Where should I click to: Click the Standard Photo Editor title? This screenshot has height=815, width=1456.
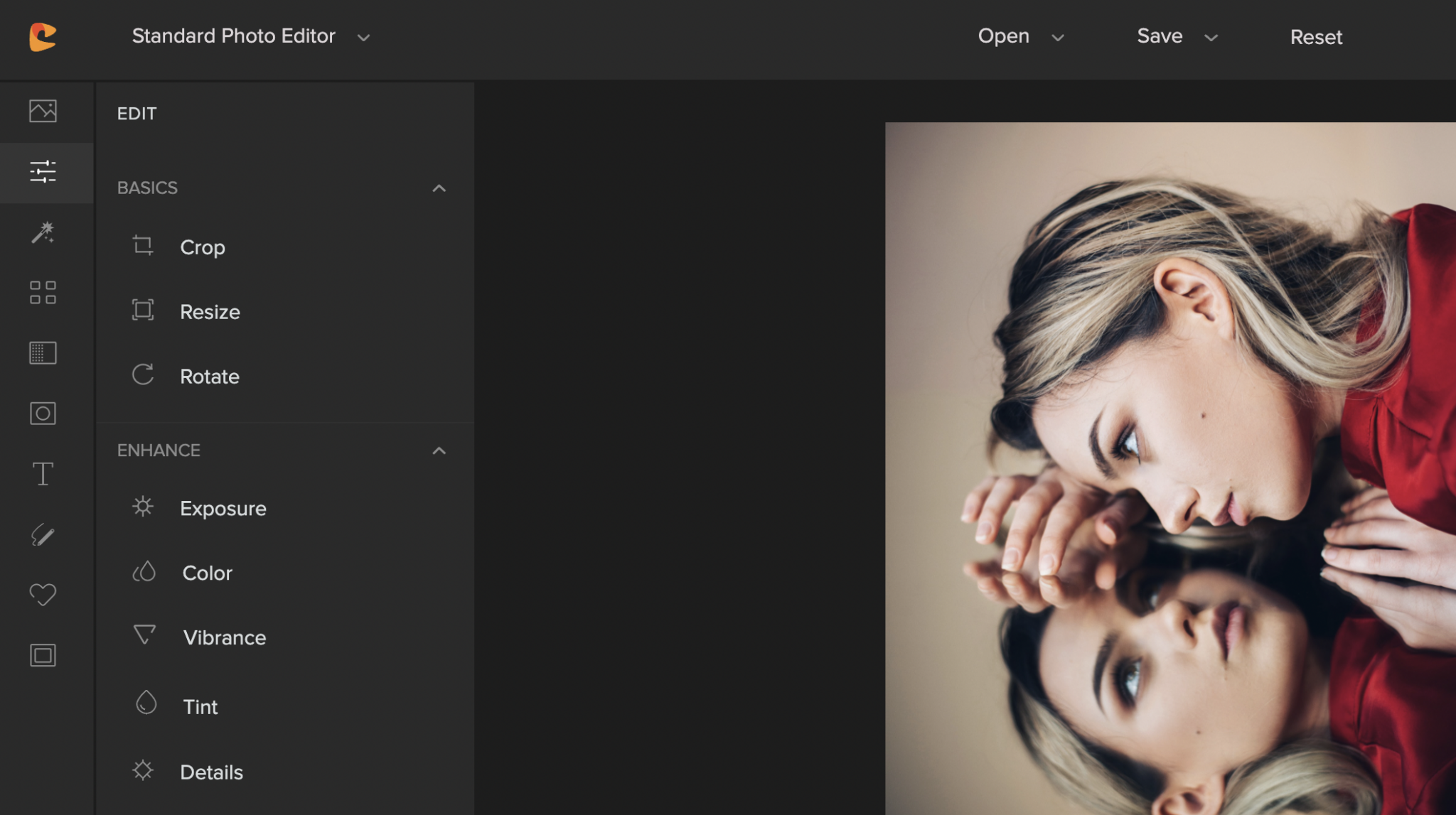pos(233,36)
